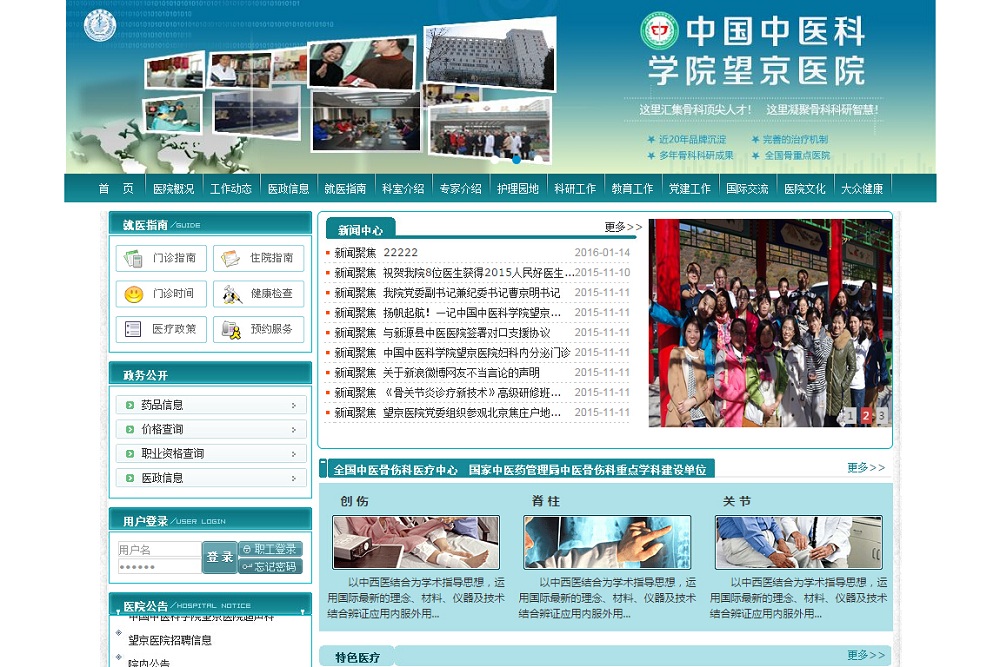Click 更多>> link beside 全国中医骨伤科医疗中心

[x=866, y=467]
